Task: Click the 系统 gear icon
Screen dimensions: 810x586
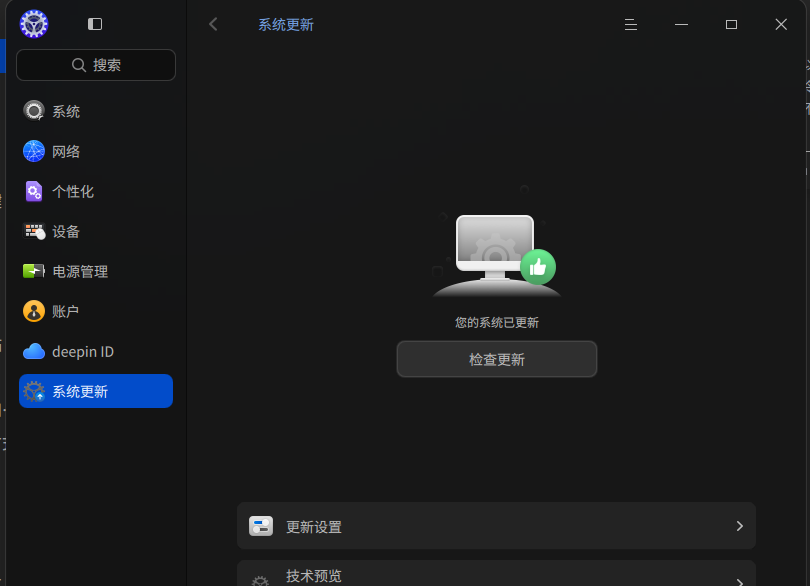Action: (x=34, y=111)
